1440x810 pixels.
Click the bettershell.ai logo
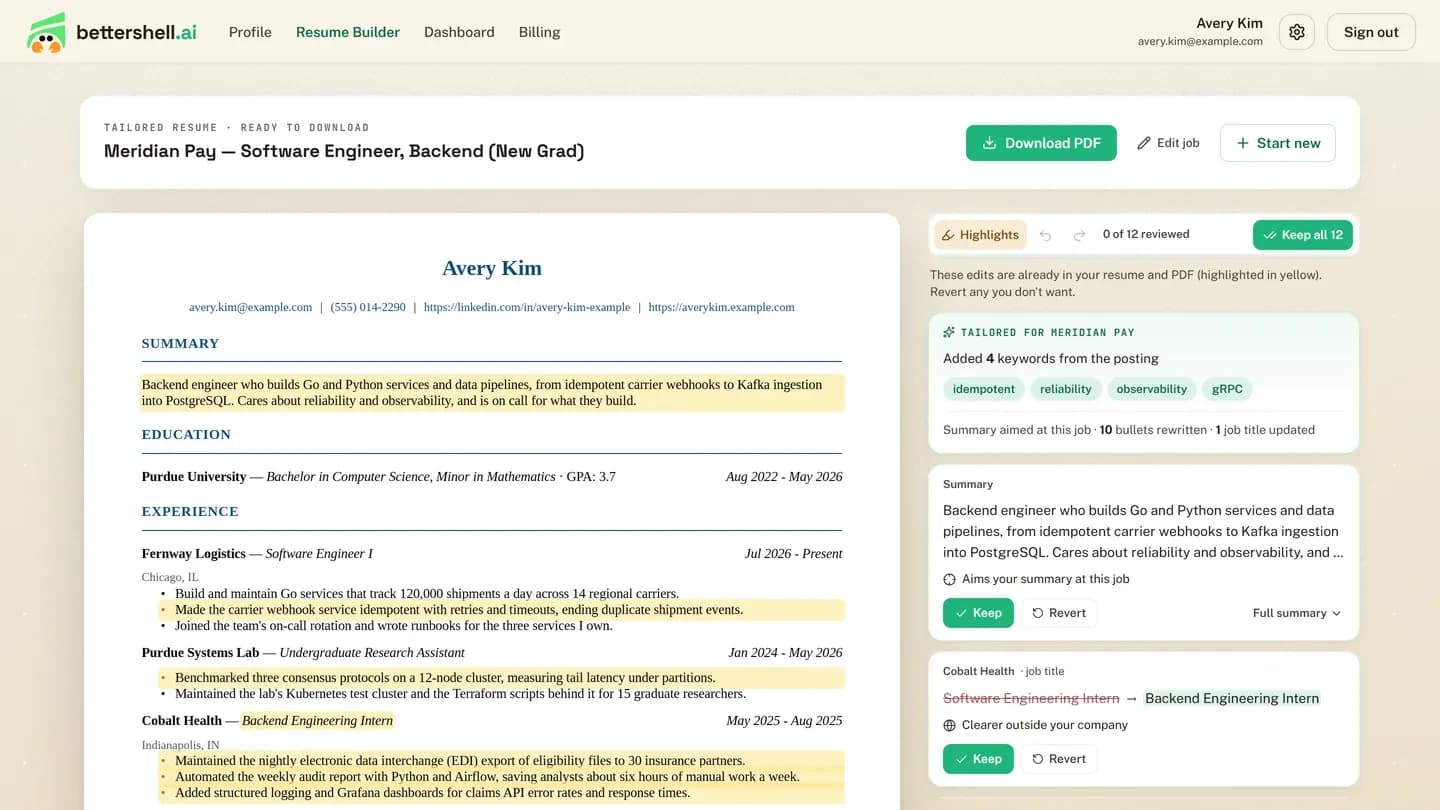[111, 32]
